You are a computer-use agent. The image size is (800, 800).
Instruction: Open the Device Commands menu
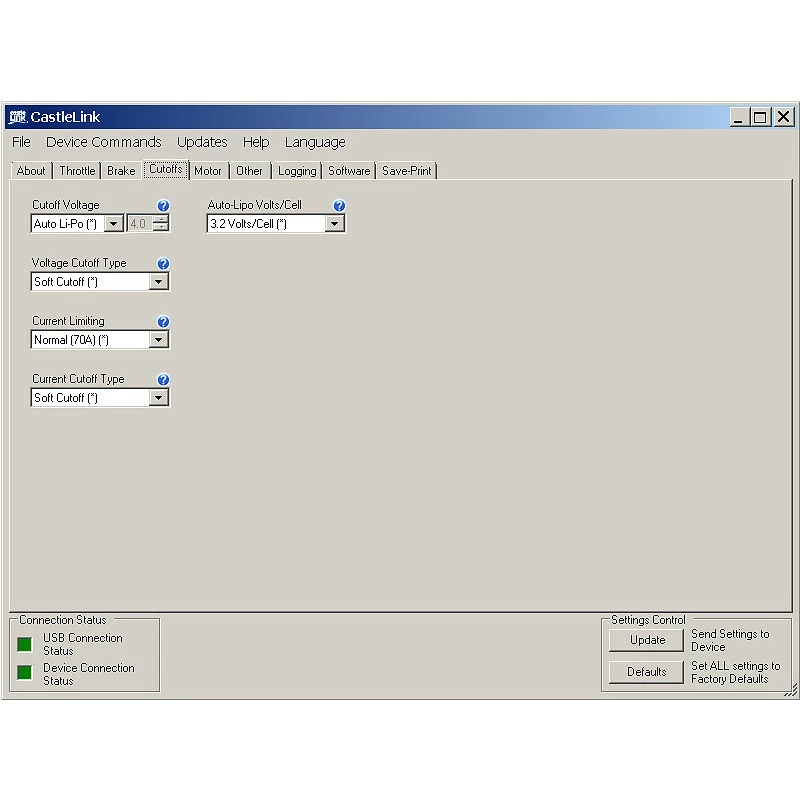point(103,142)
